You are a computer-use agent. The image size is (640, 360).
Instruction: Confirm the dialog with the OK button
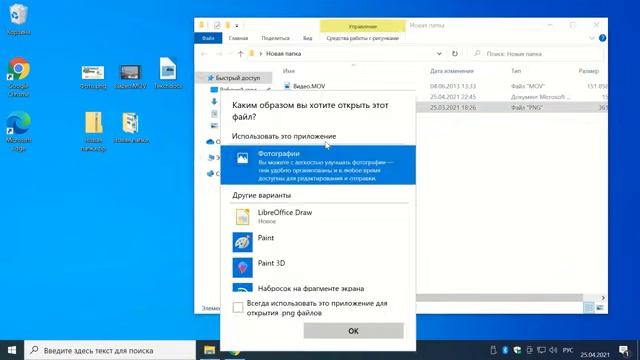[353, 331]
